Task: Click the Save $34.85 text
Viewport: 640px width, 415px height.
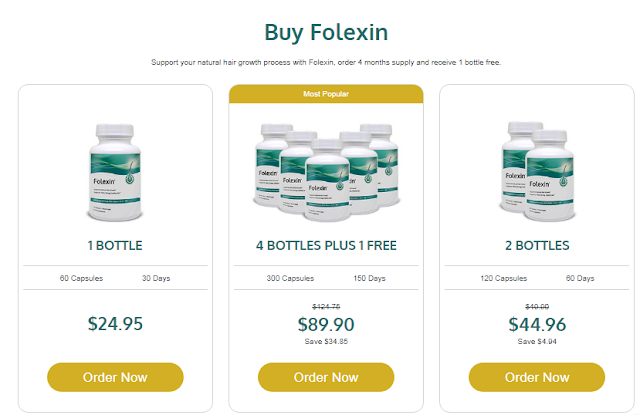Action: (x=326, y=342)
